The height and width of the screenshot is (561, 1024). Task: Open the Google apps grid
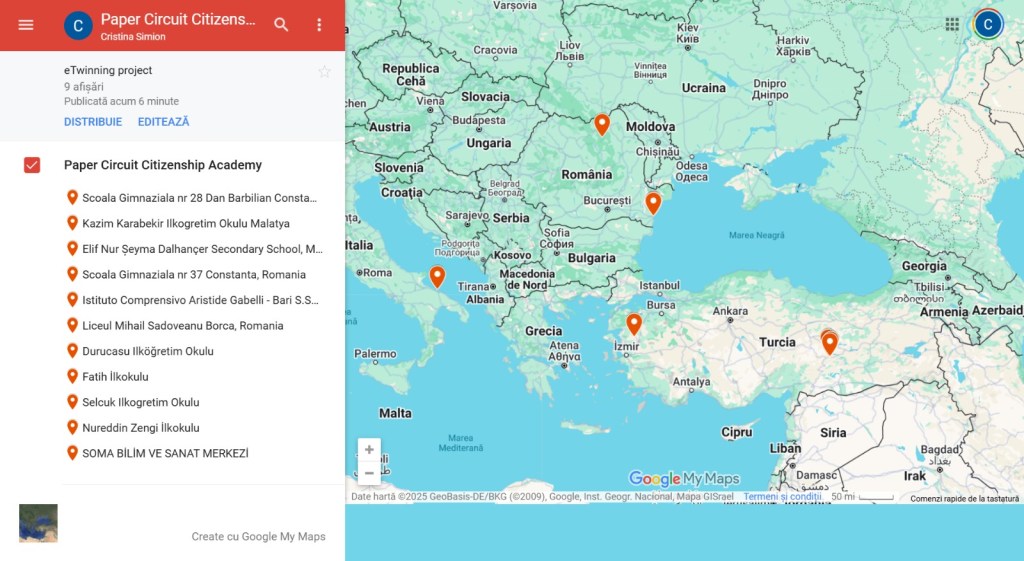952,24
